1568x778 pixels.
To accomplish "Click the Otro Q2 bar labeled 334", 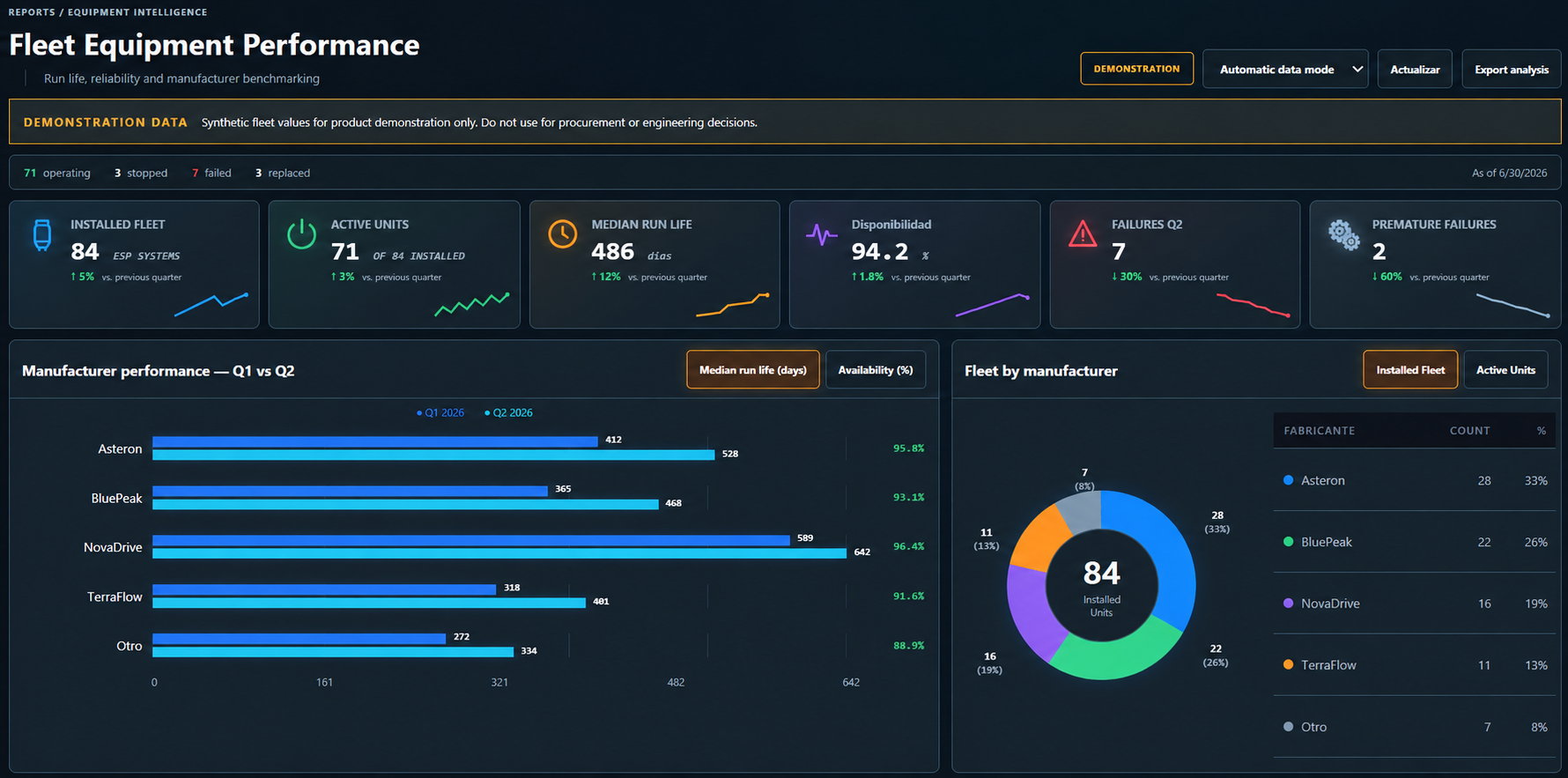I will pos(333,652).
